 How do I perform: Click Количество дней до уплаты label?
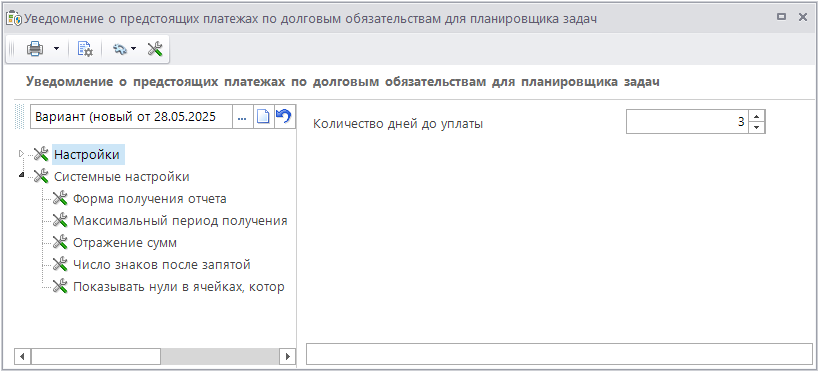[397, 124]
